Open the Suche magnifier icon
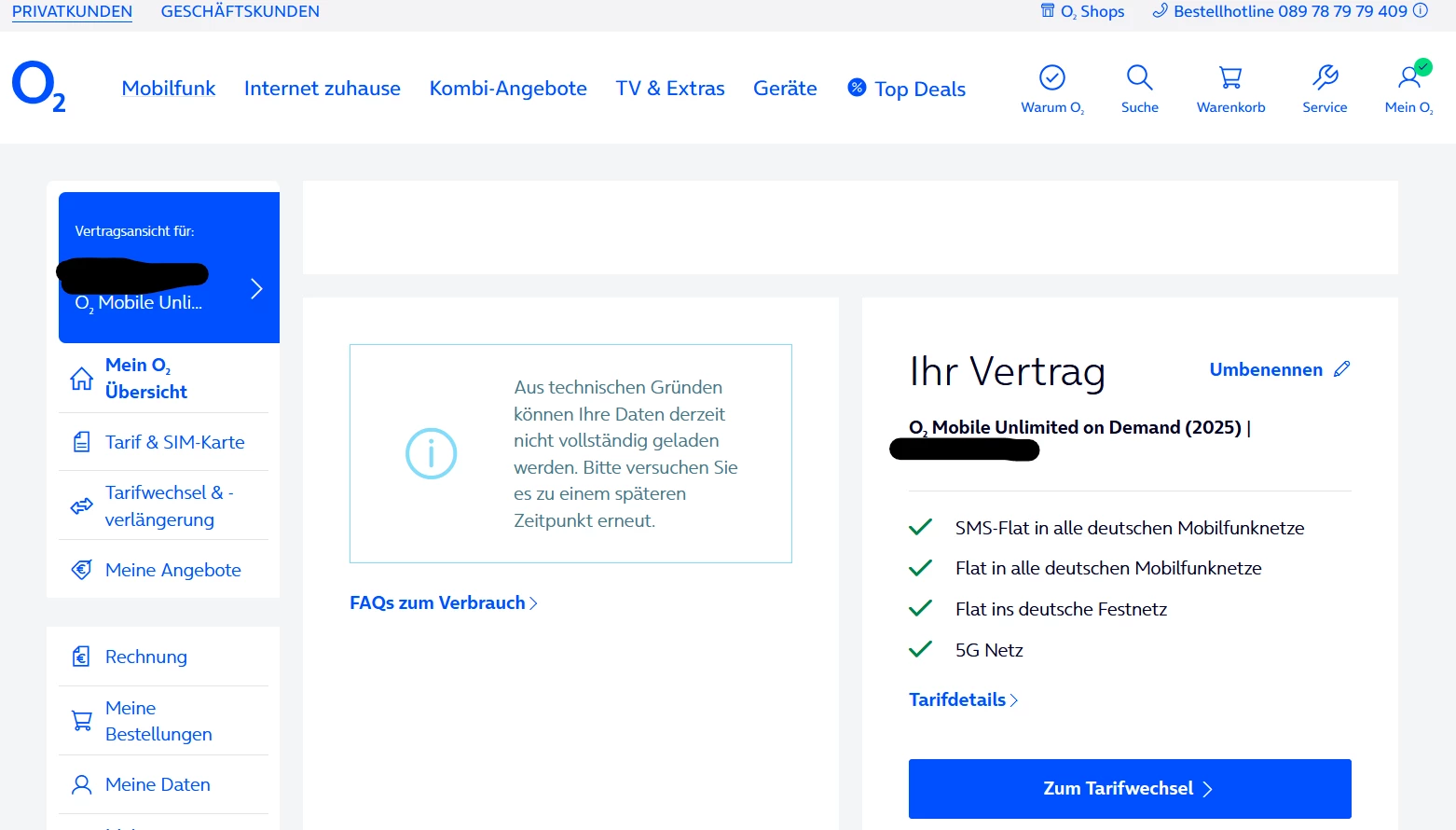 click(1139, 77)
